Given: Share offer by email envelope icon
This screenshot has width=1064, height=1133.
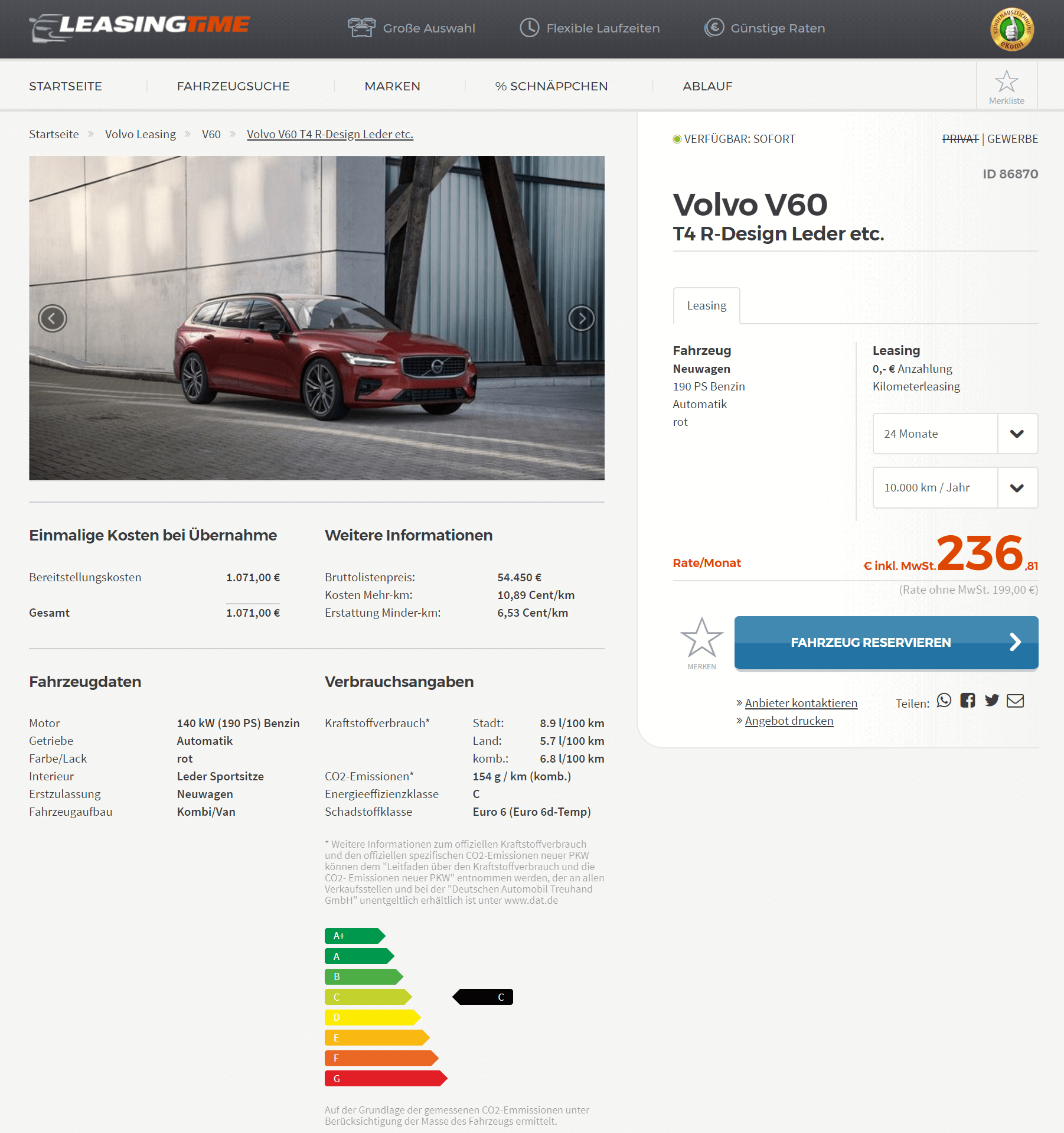Looking at the screenshot, I should [x=1015, y=701].
